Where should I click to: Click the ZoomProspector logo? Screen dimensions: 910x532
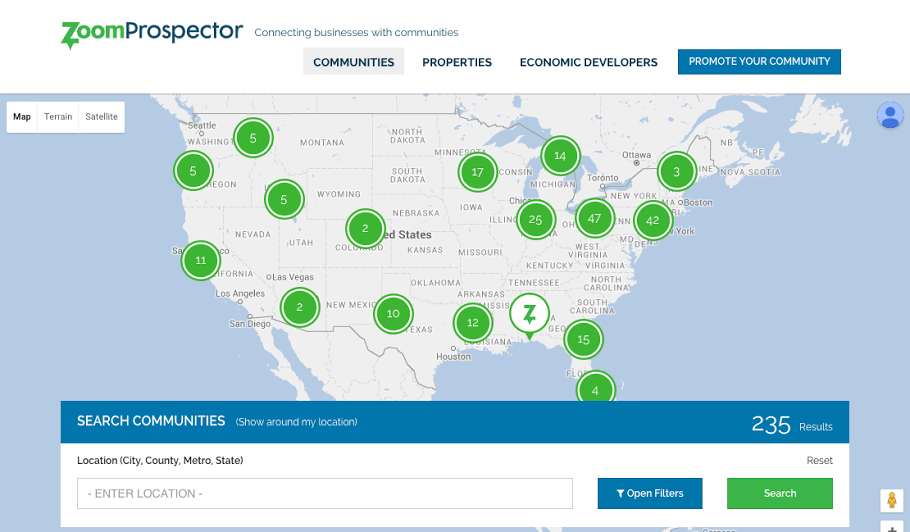coord(152,34)
